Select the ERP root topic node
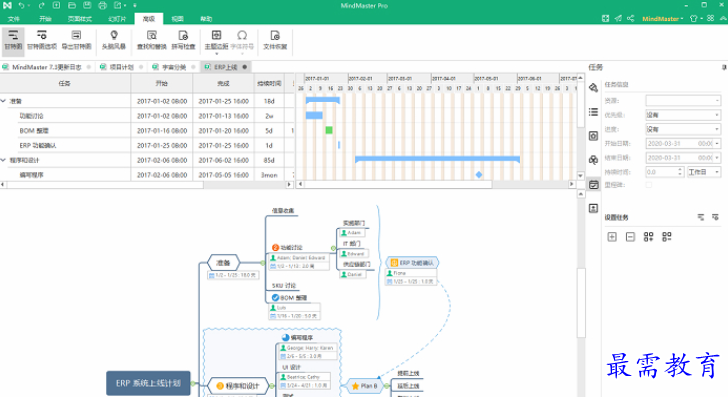728x397 pixels. pos(148,383)
